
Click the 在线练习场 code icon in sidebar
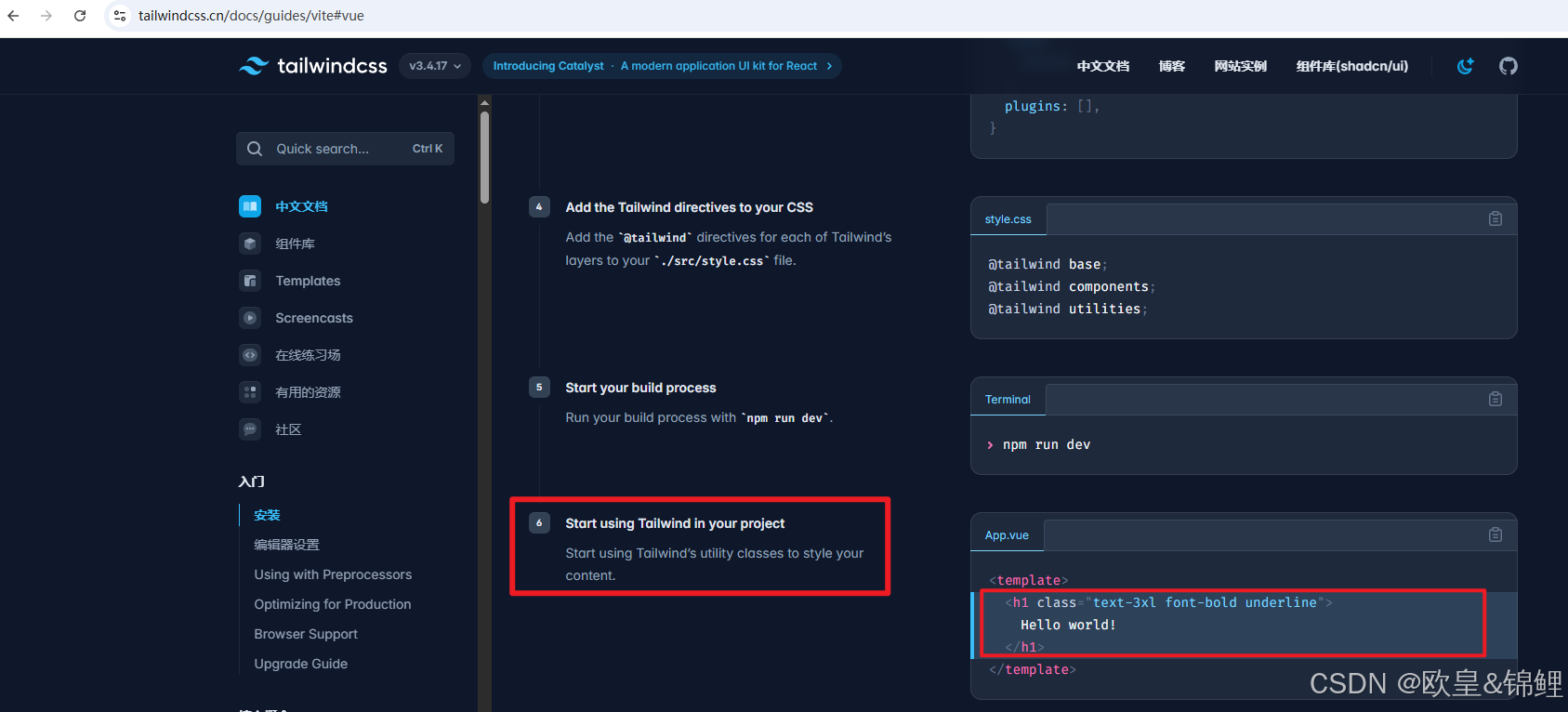pyautogui.click(x=250, y=355)
